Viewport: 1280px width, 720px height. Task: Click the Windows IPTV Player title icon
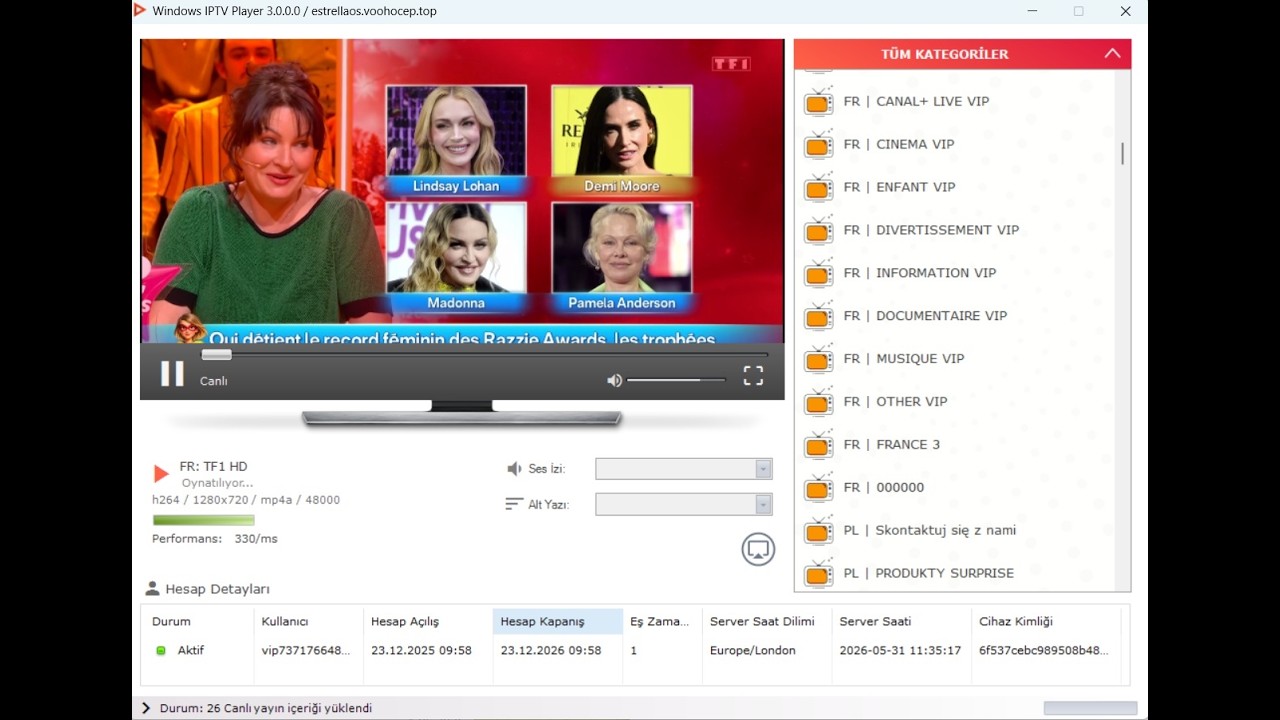(140, 11)
